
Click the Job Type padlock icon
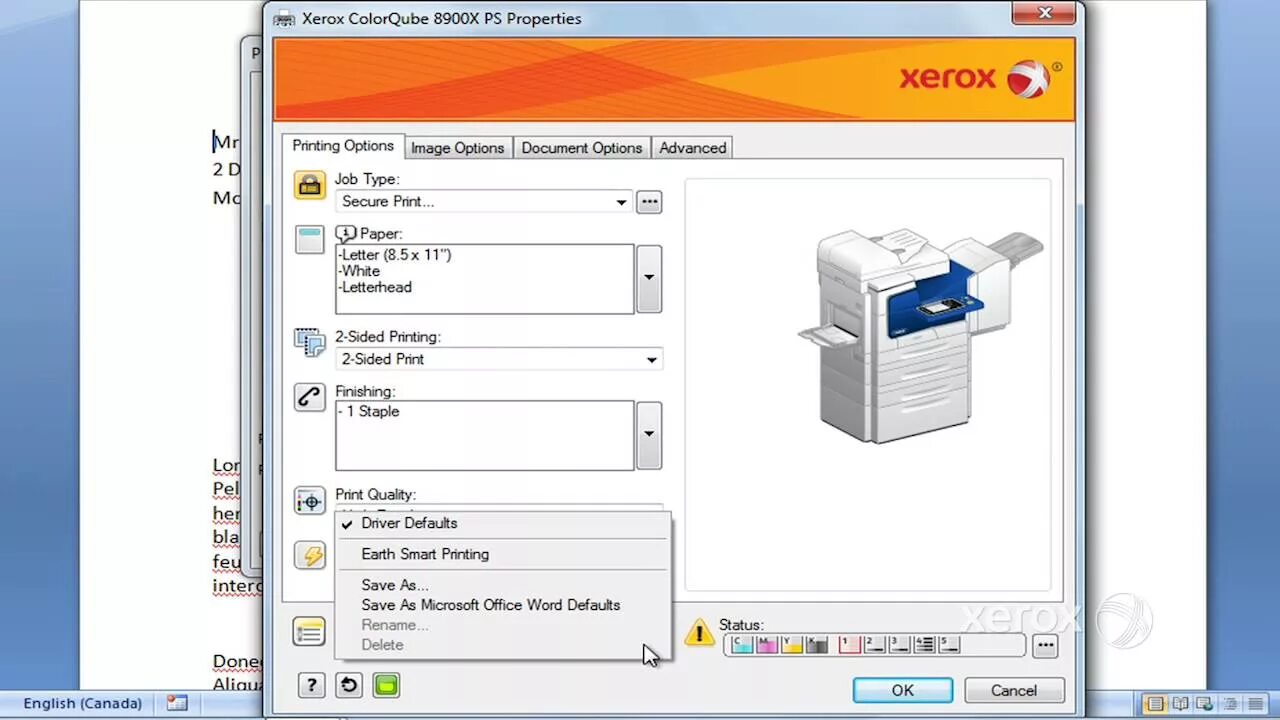pos(309,185)
